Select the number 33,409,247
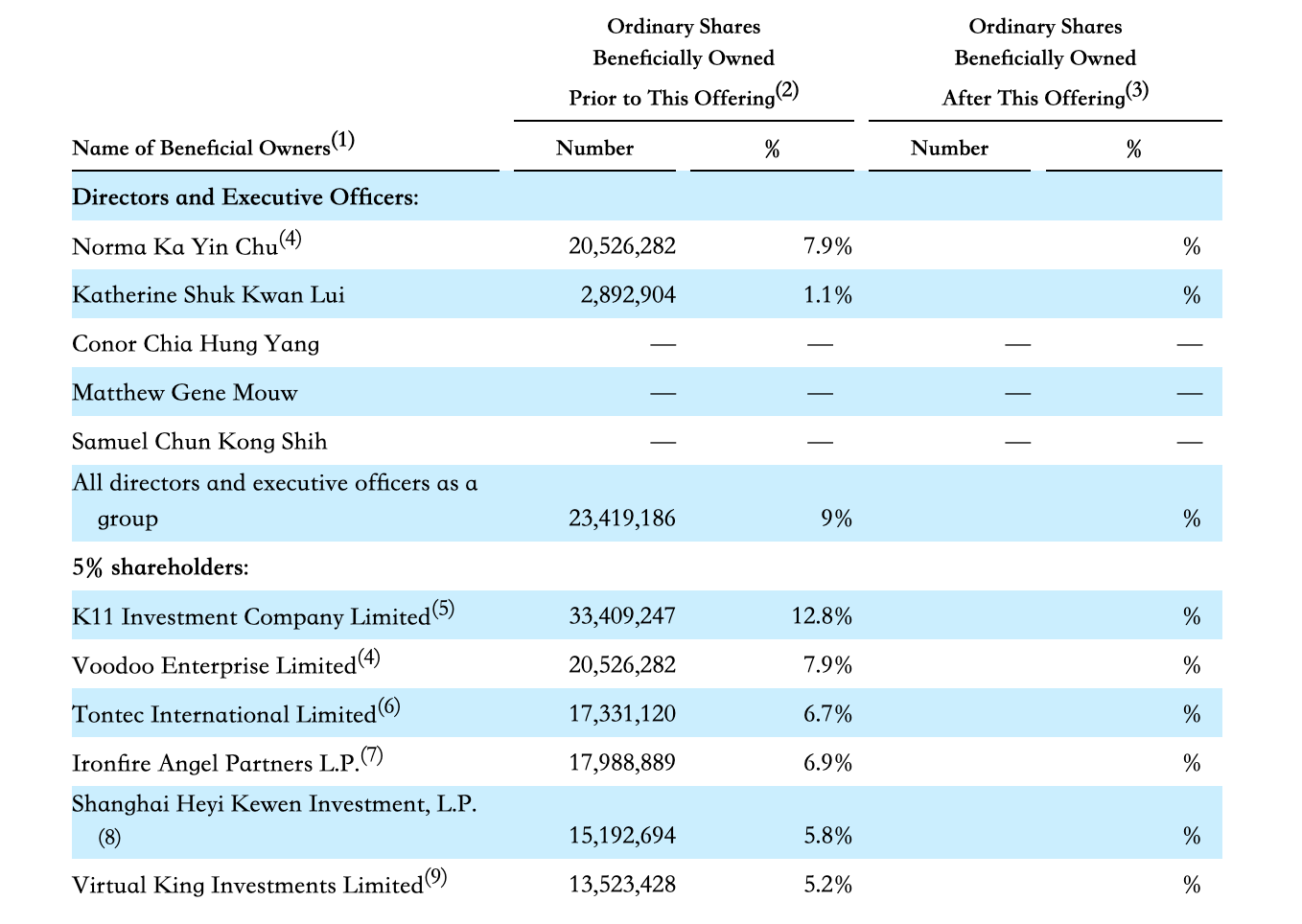Screen dimensions: 1302x924 tap(622, 615)
